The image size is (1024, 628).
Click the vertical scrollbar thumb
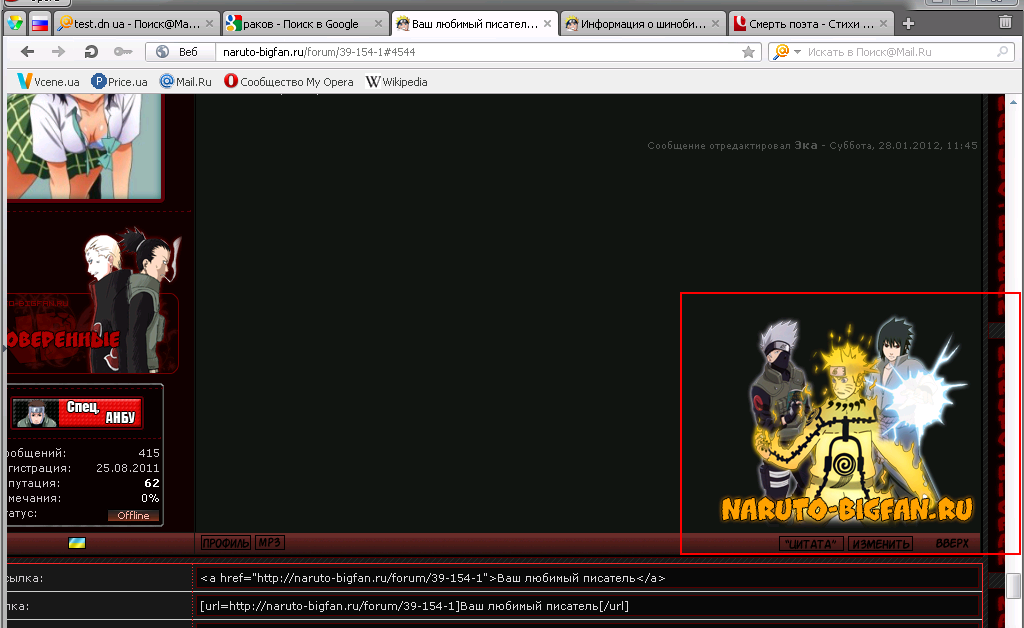click(1014, 586)
